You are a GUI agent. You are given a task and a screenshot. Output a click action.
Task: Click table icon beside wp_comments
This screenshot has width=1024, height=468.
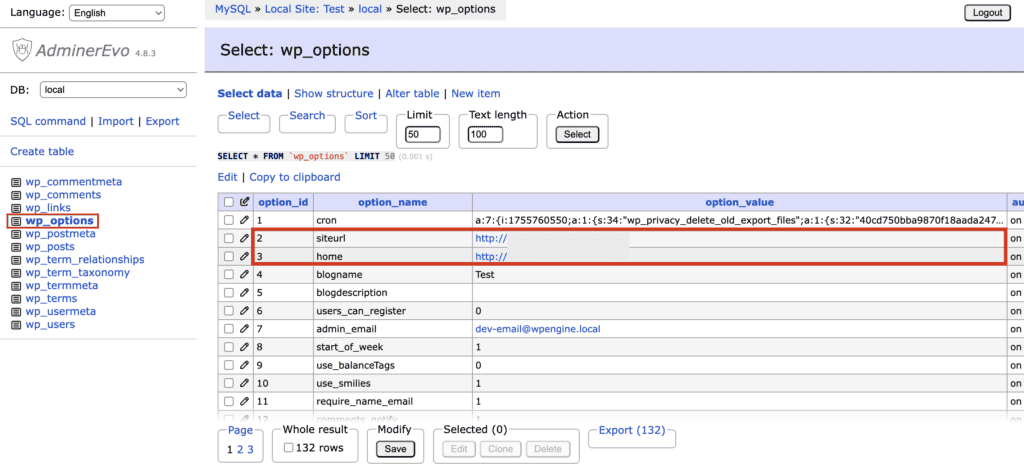point(16,195)
